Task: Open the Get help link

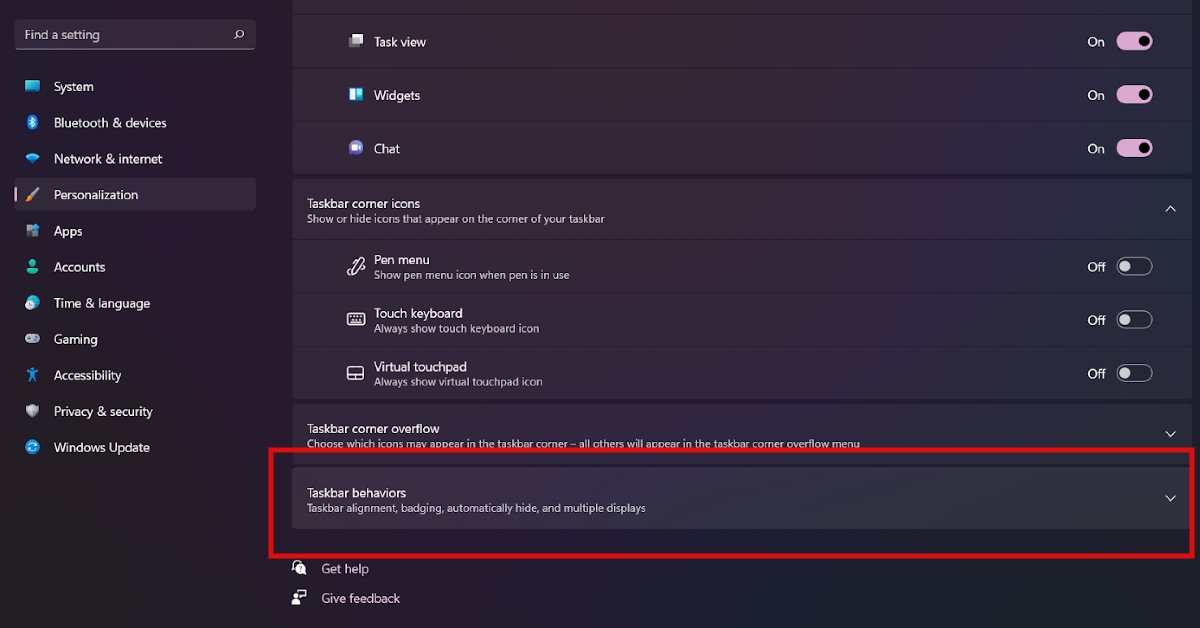Action: point(343,567)
